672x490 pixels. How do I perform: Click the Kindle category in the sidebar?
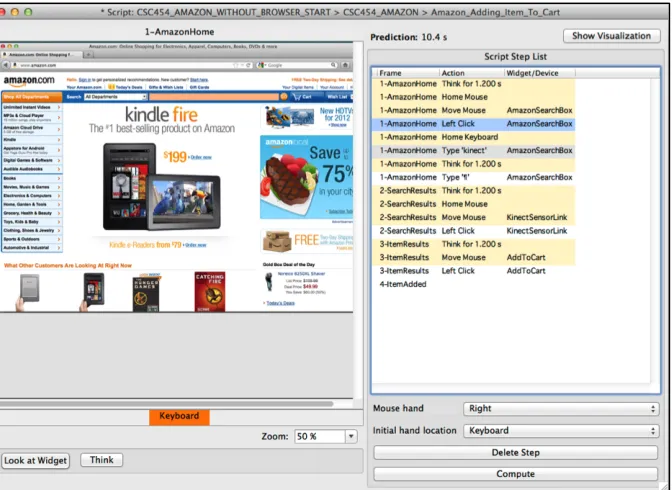[x=32, y=140]
